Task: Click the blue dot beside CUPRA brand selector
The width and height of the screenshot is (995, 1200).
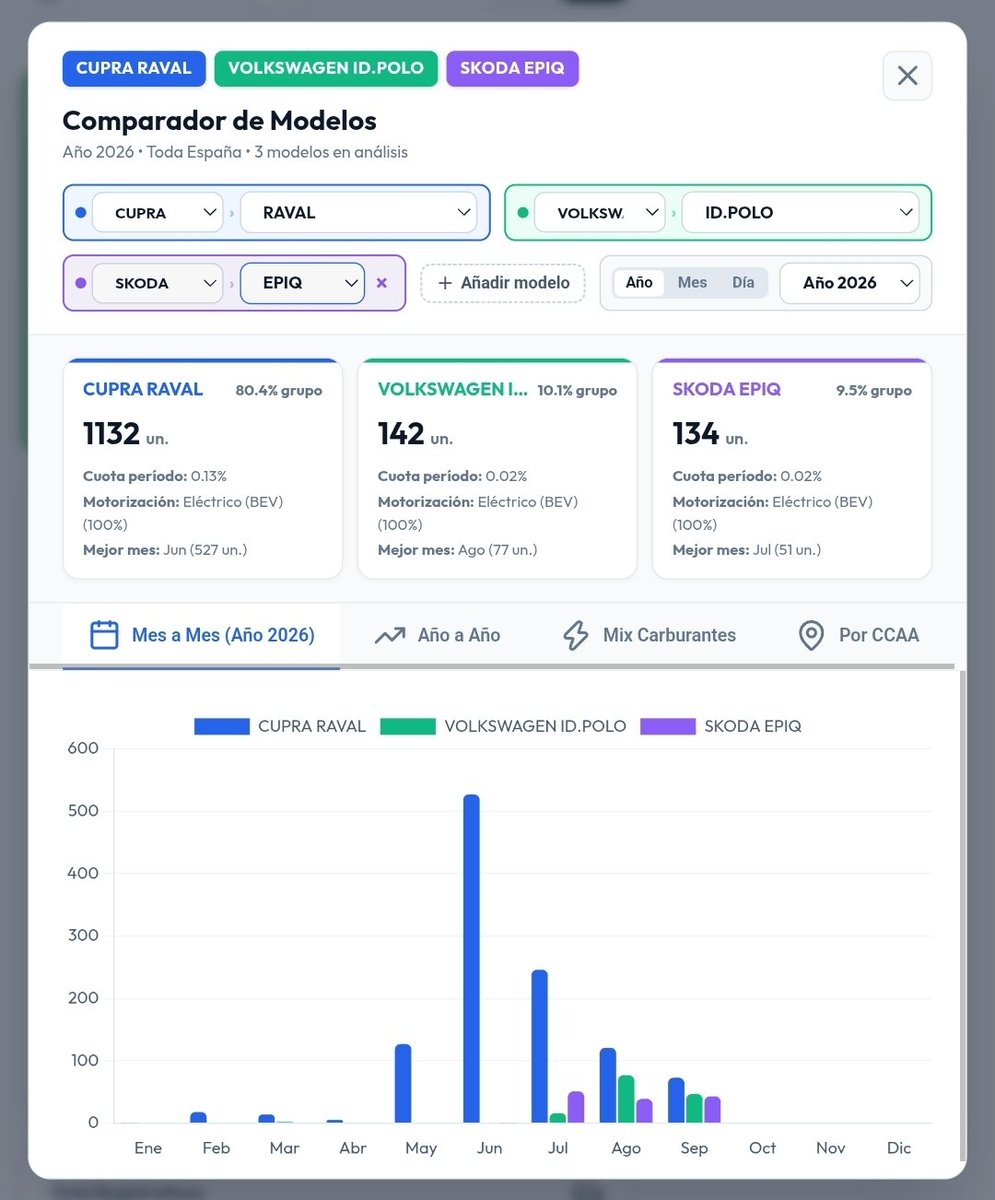Action: click(80, 212)
